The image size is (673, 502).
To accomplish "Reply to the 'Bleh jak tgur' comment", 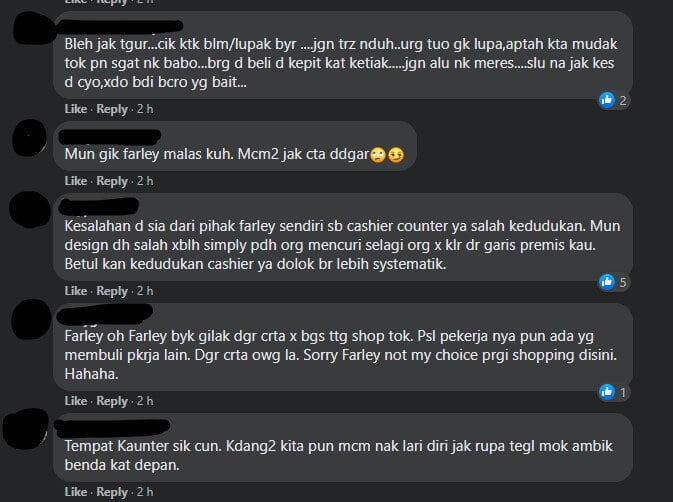I will (x=112, y=109).
